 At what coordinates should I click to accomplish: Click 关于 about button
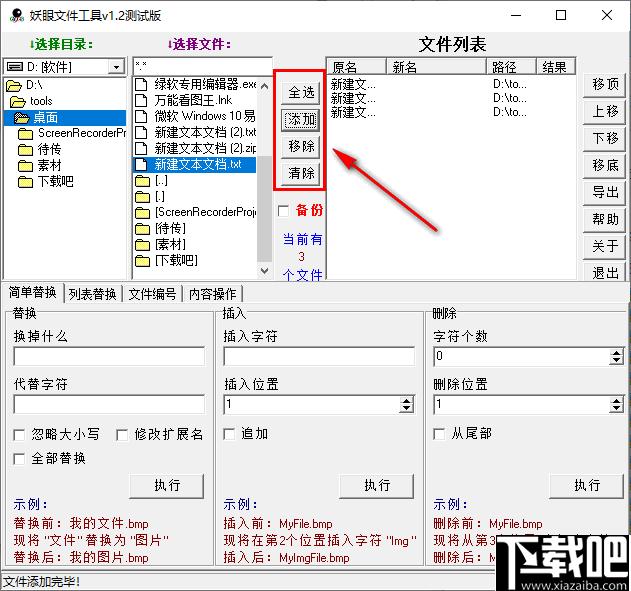604,246
